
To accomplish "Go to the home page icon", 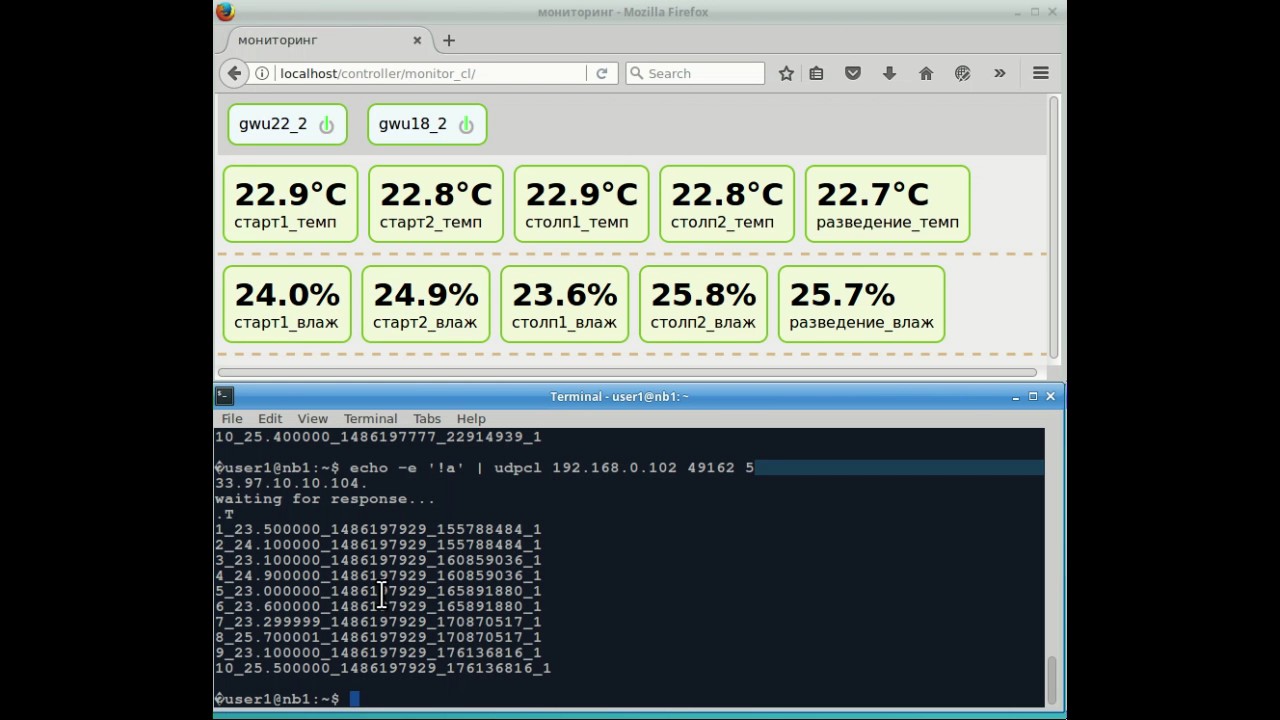I will (926, 73).
